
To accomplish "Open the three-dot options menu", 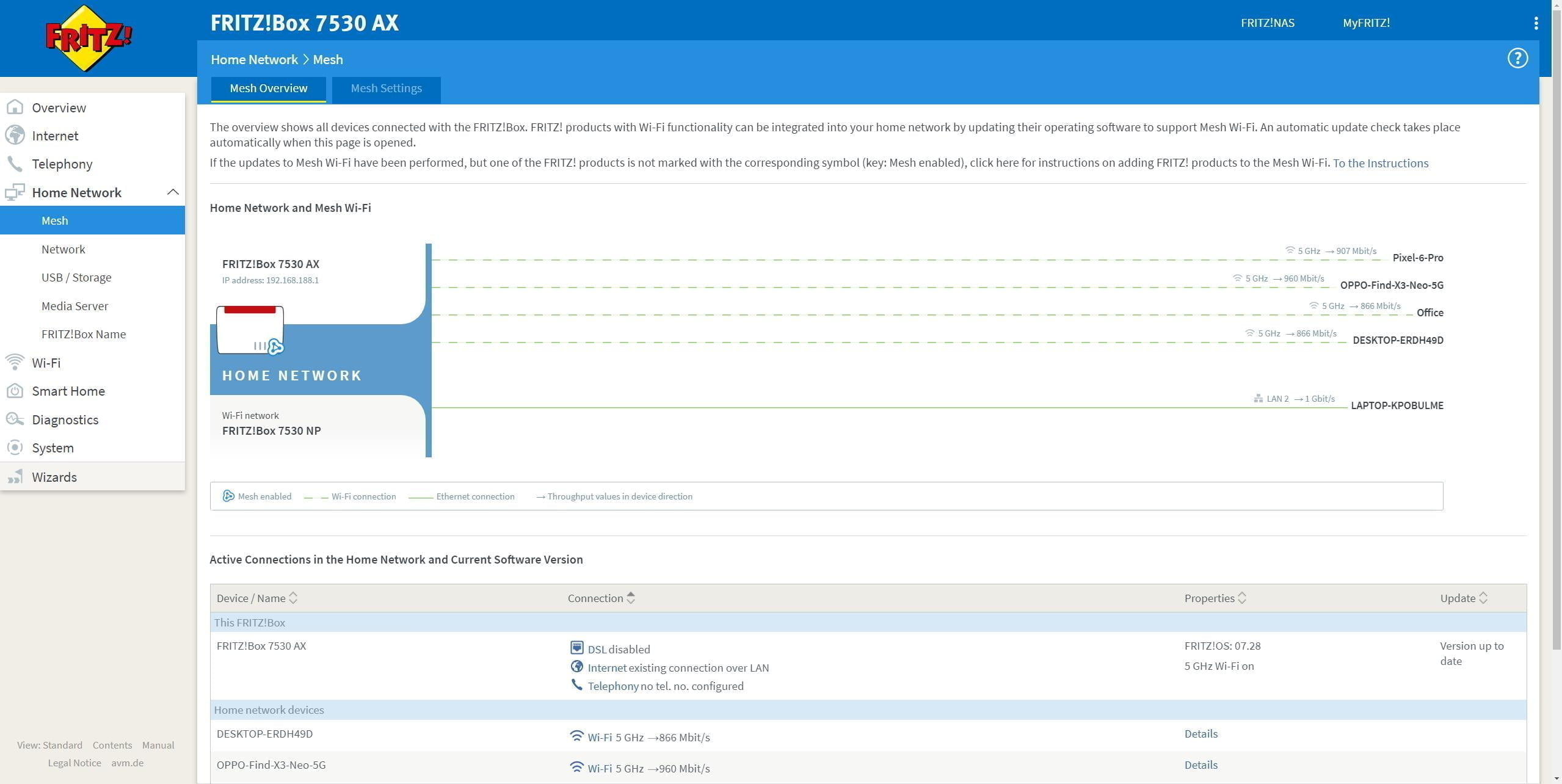I will point(1536,23).
